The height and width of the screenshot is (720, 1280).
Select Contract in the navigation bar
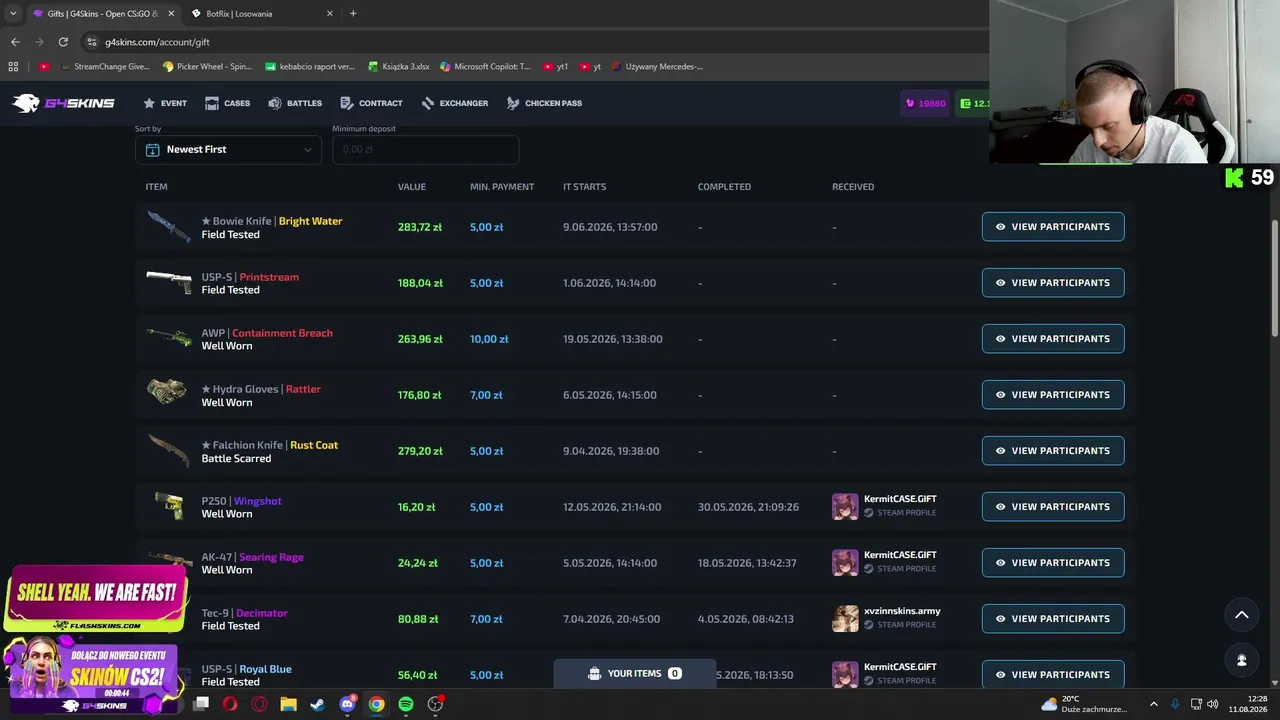pyautogui.click(x=371, y=103)
